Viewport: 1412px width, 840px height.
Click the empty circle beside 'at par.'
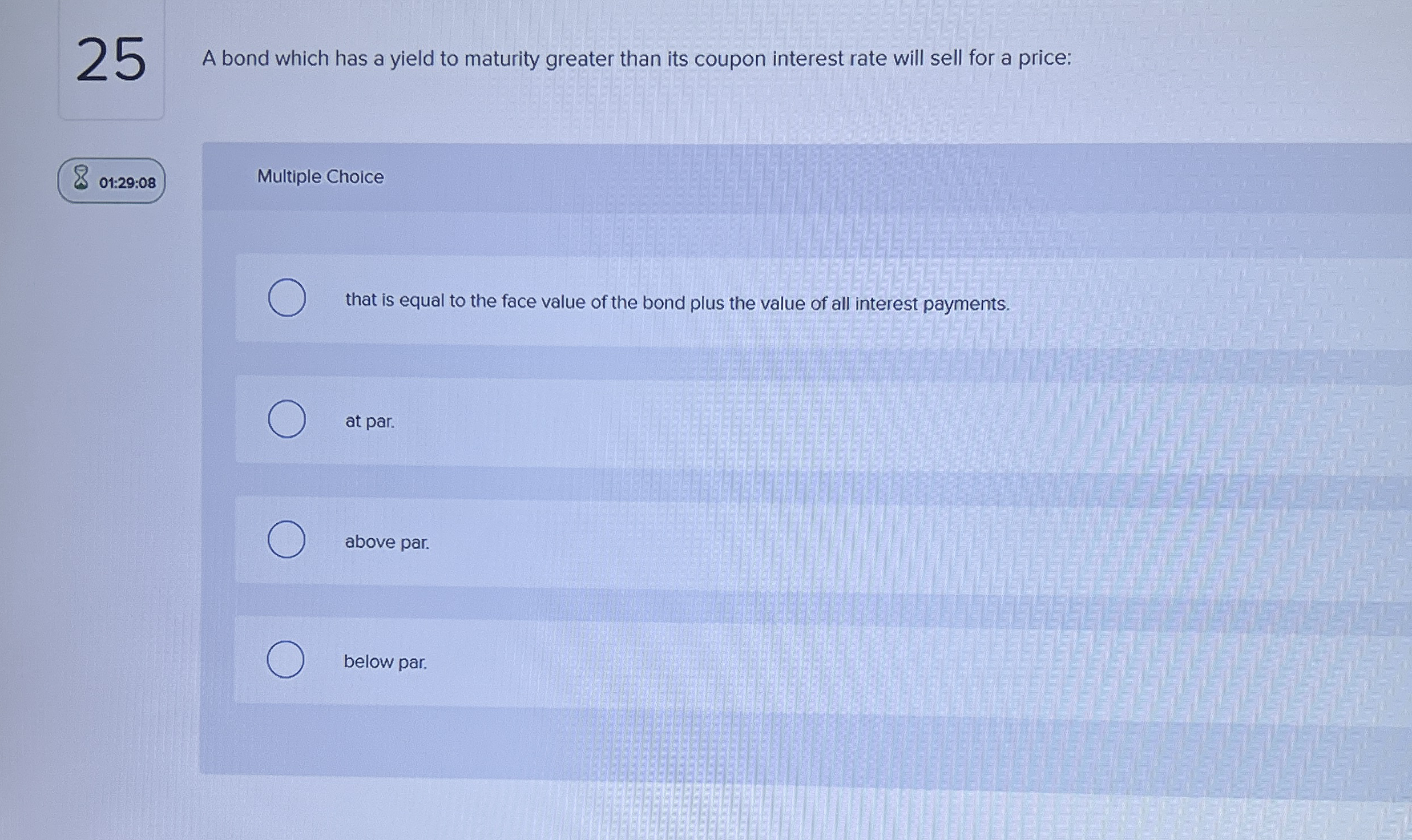click(287, 420)
